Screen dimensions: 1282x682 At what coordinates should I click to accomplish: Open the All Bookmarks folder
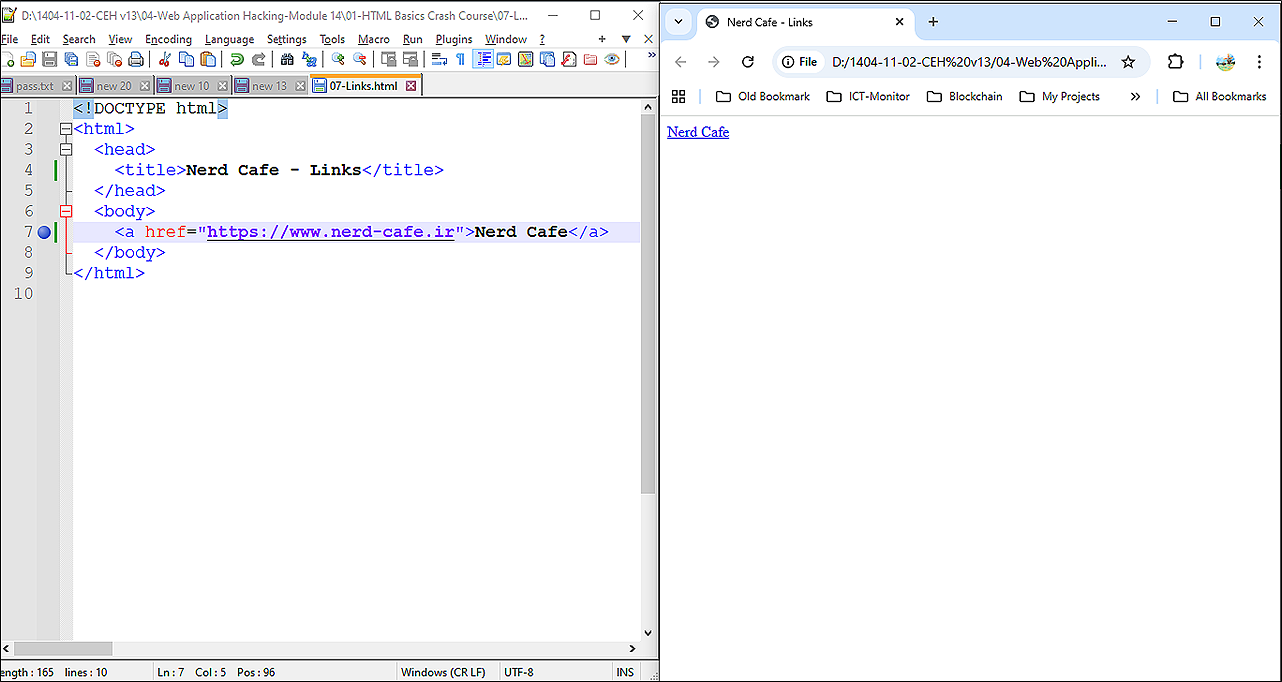tap(1219, 97)
